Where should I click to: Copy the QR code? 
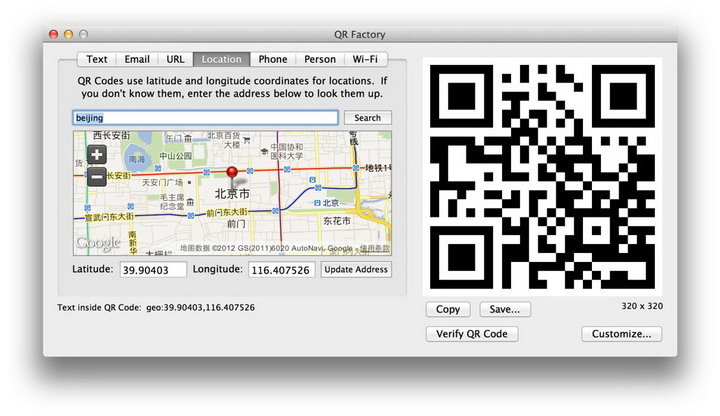pyautogui.click(x=448, y=309)
